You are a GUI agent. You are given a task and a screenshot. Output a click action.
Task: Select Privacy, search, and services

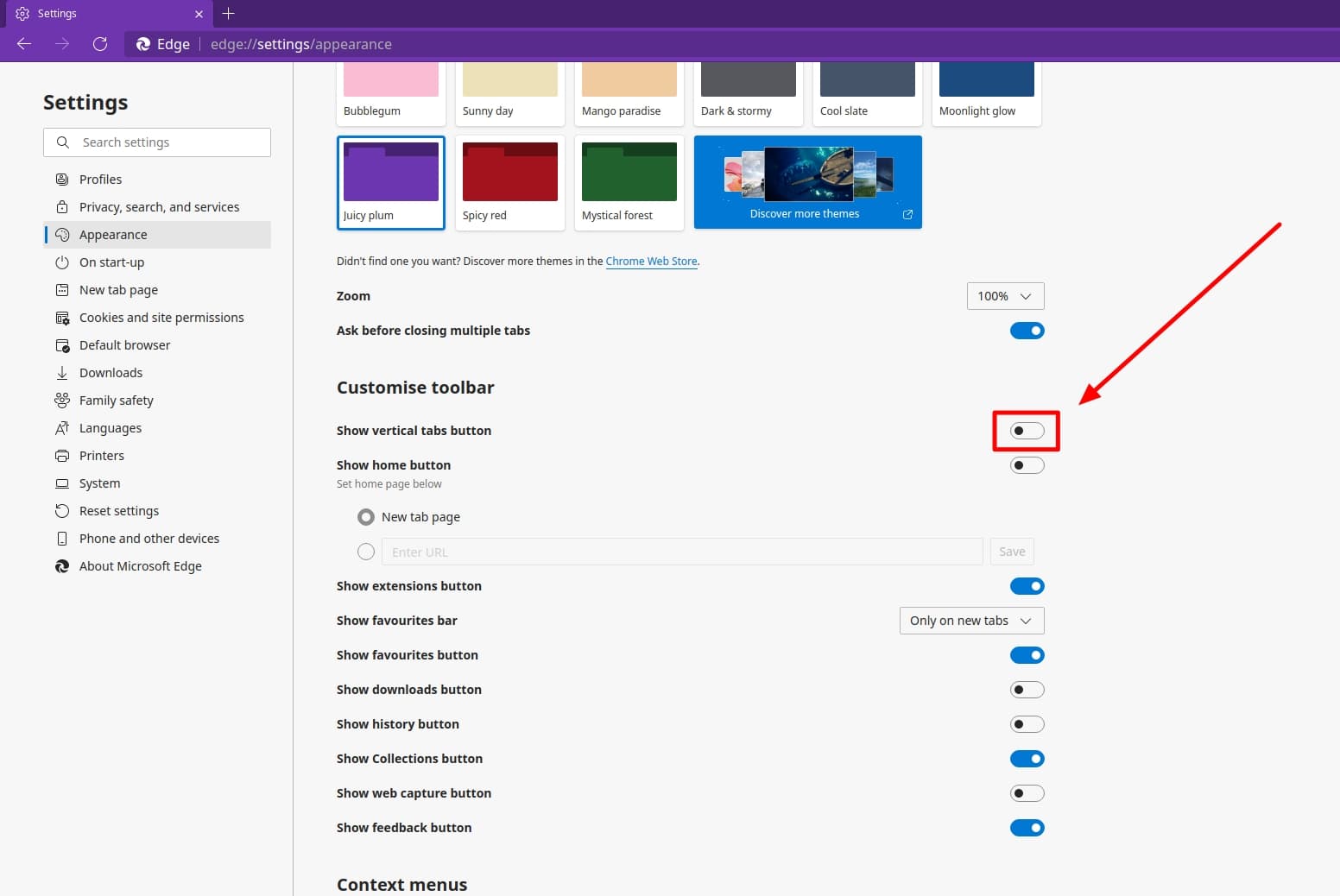click(x=159, y=206)
